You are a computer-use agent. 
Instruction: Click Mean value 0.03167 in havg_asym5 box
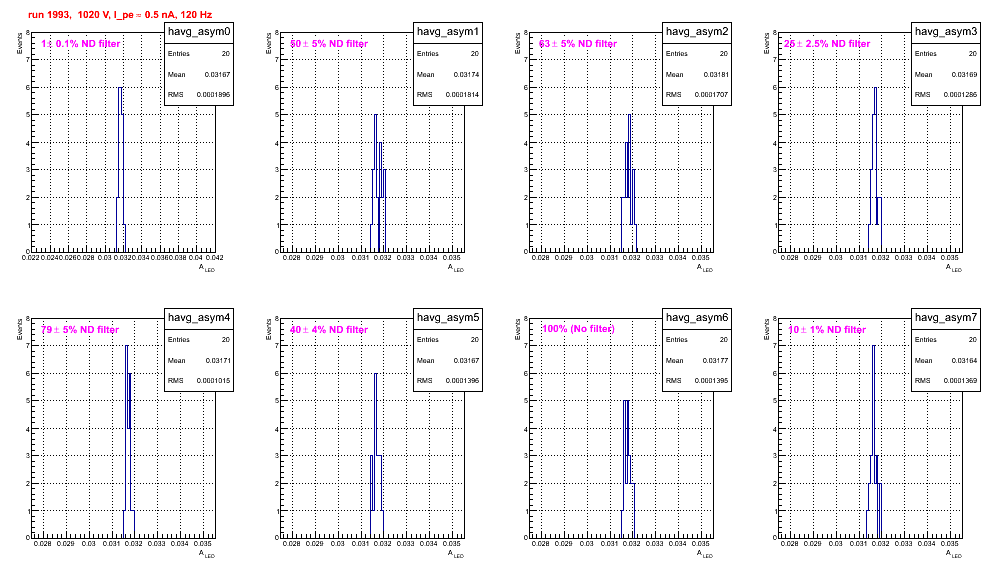coord(466,360)
